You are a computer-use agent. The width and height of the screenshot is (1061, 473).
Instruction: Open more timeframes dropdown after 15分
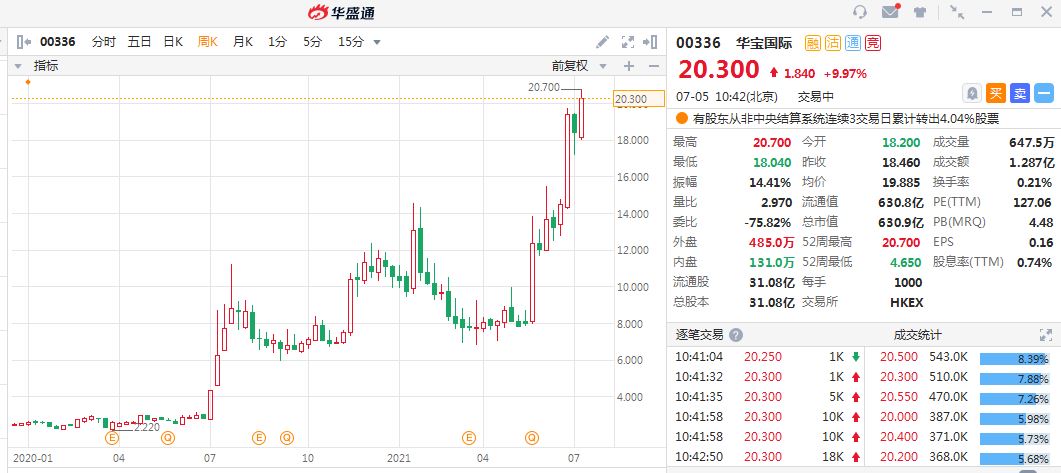pos(377,42)
